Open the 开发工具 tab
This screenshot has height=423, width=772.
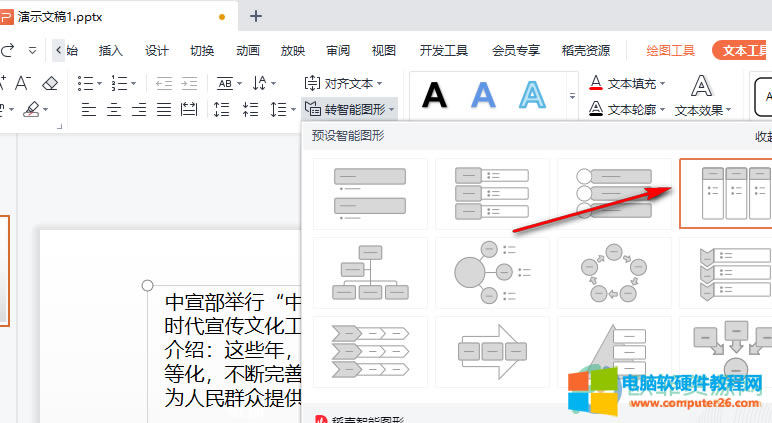coord(444,50)
